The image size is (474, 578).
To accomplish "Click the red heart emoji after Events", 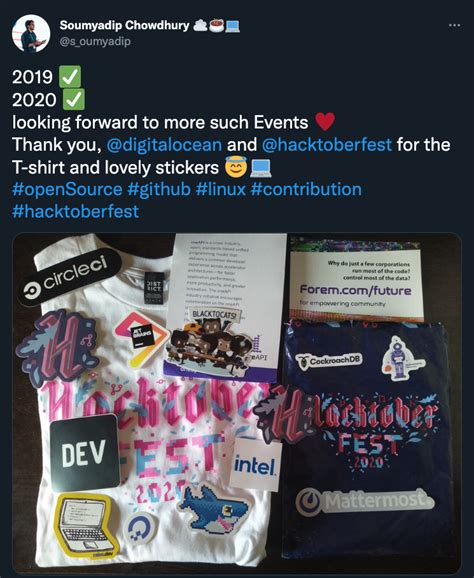I will [x=325, y=122].
